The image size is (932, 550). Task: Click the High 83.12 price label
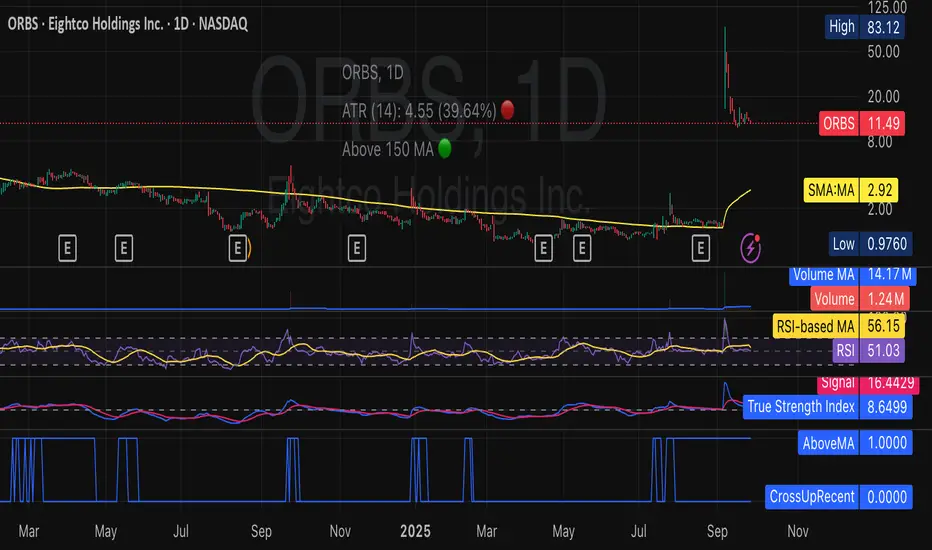coord(864,27)
